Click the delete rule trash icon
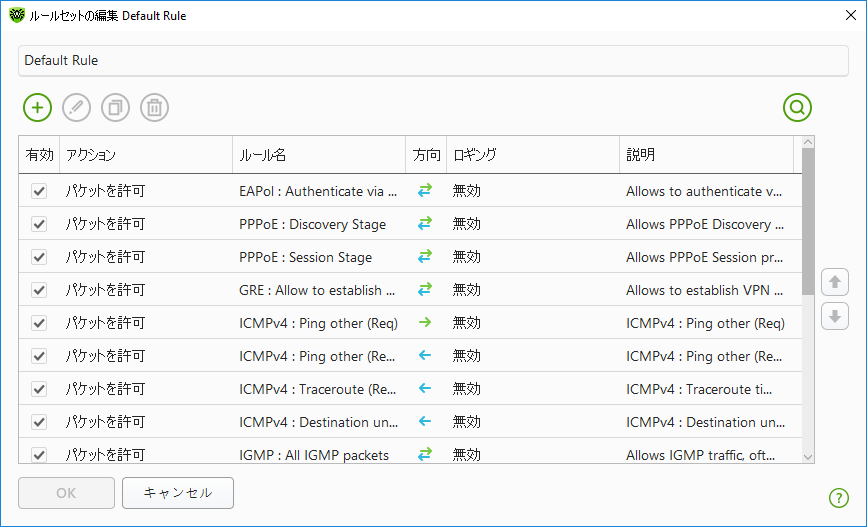 [x=154, y=107]
